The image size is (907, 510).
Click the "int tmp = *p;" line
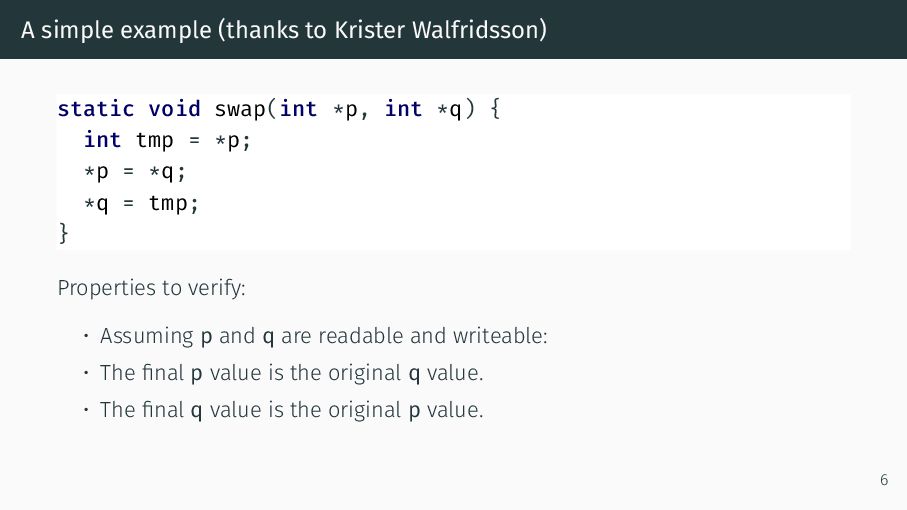[167, 141]
